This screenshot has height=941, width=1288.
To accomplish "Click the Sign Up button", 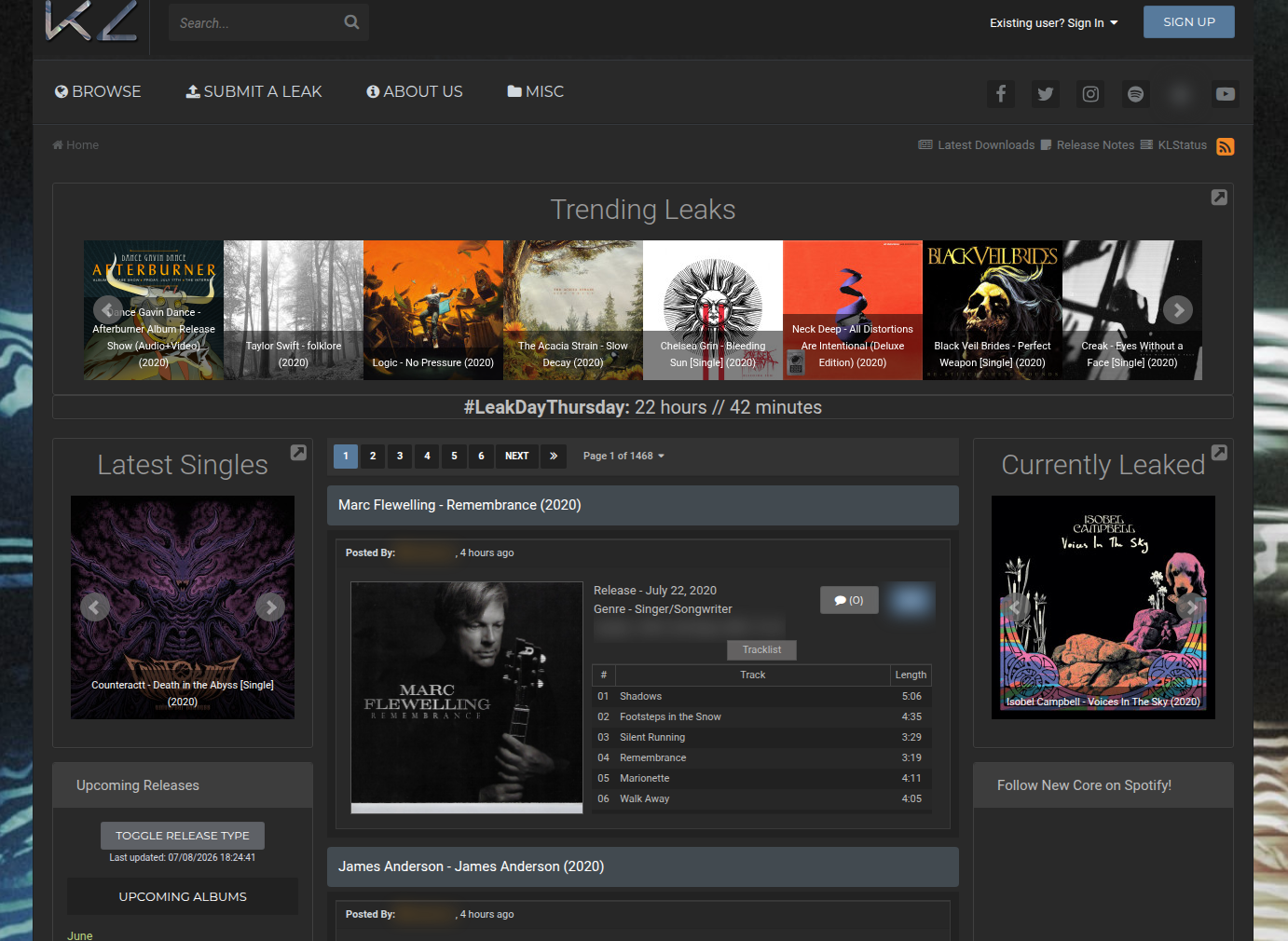I will pos(1189,21).
